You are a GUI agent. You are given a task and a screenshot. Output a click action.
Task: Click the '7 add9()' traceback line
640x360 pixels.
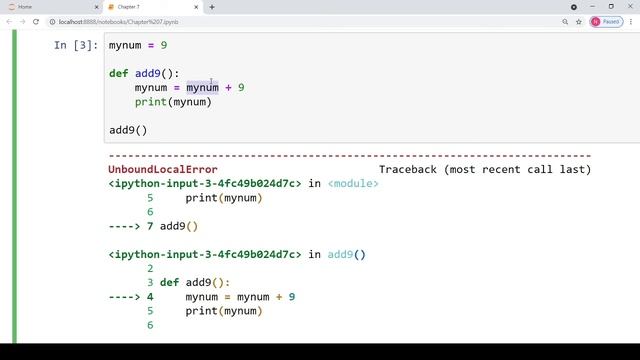(153, 226)
